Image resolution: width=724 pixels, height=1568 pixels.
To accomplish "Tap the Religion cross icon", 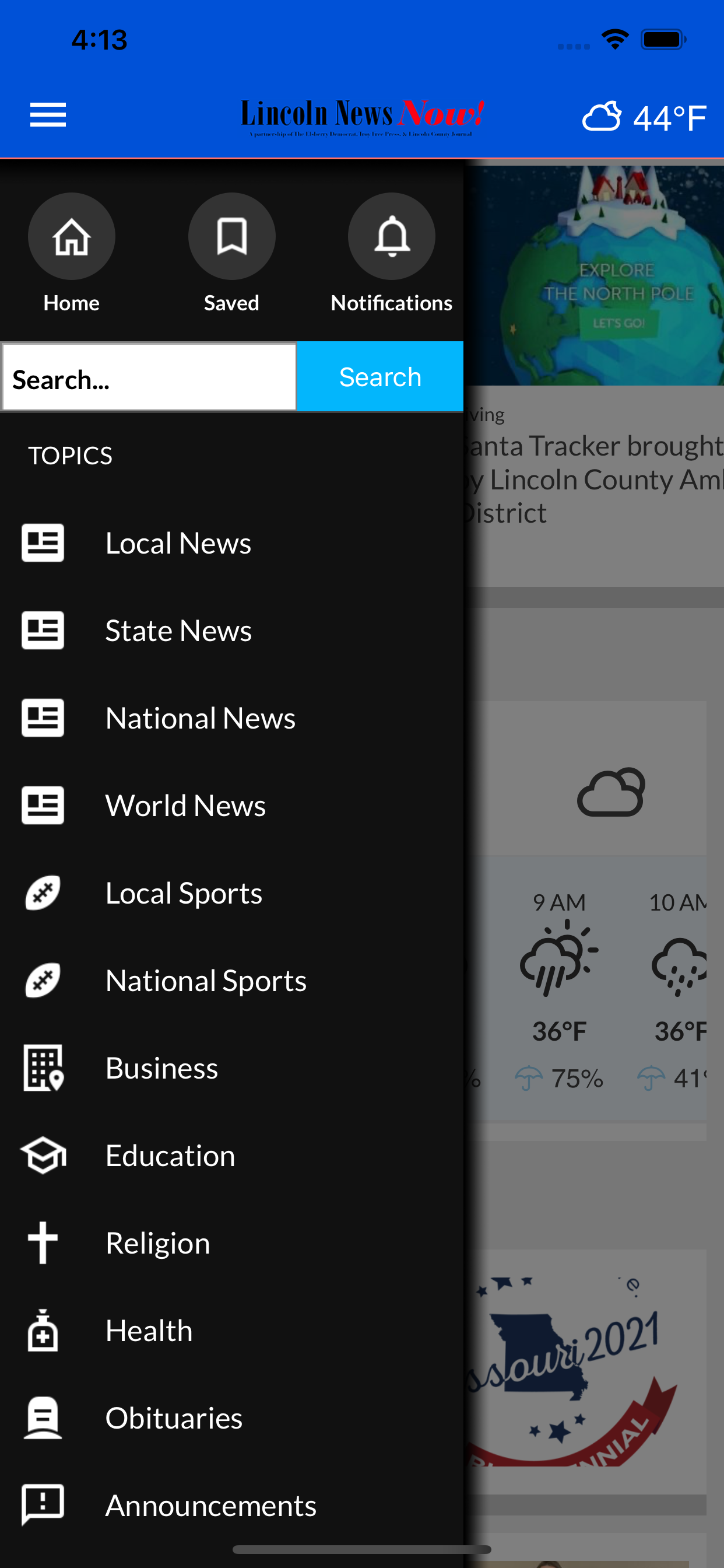I will pyautogui.click(x=43, y=1243).
